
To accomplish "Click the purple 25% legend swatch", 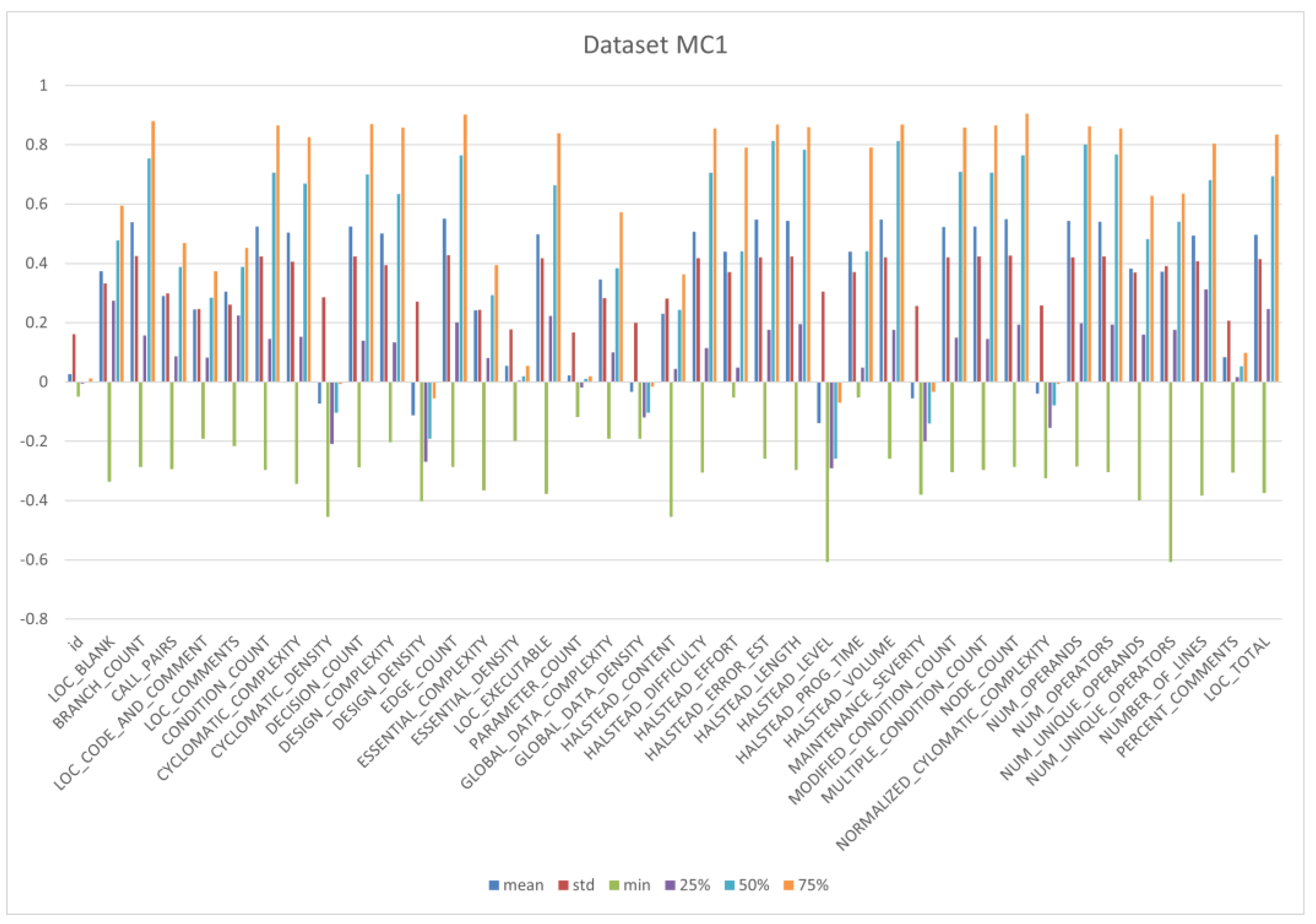I will [x=670, y=885].
